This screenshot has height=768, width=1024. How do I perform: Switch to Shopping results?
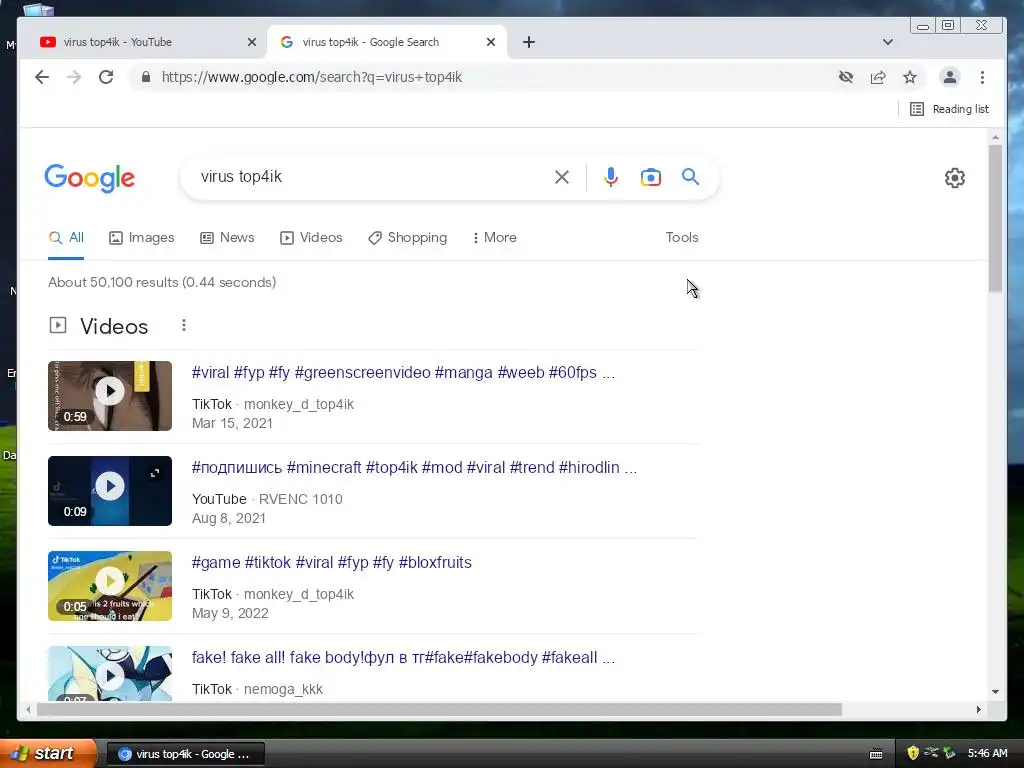click(408, 238)
